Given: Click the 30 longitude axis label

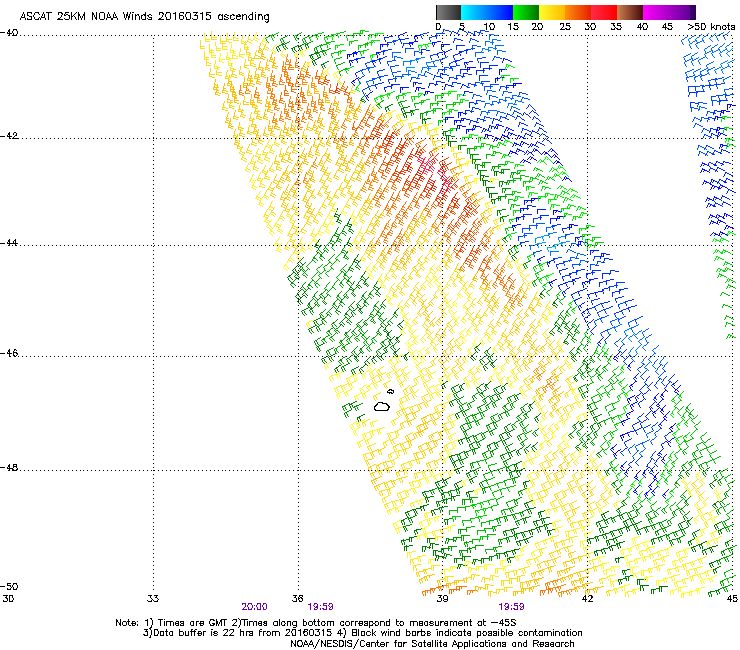Looking at the screenshot, I should point(8,599).
